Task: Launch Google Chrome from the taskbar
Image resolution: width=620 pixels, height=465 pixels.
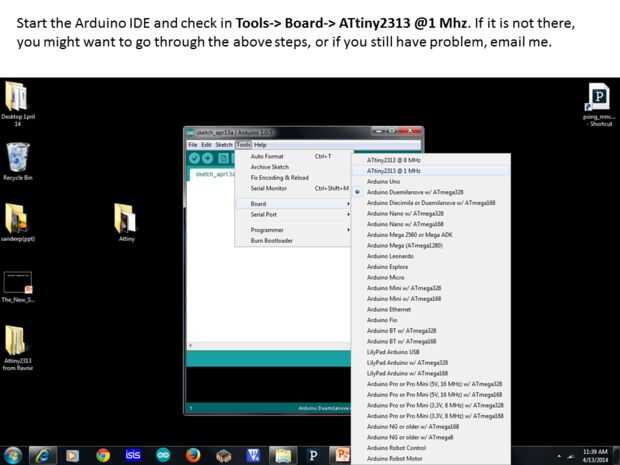Action: click(103, 456)
